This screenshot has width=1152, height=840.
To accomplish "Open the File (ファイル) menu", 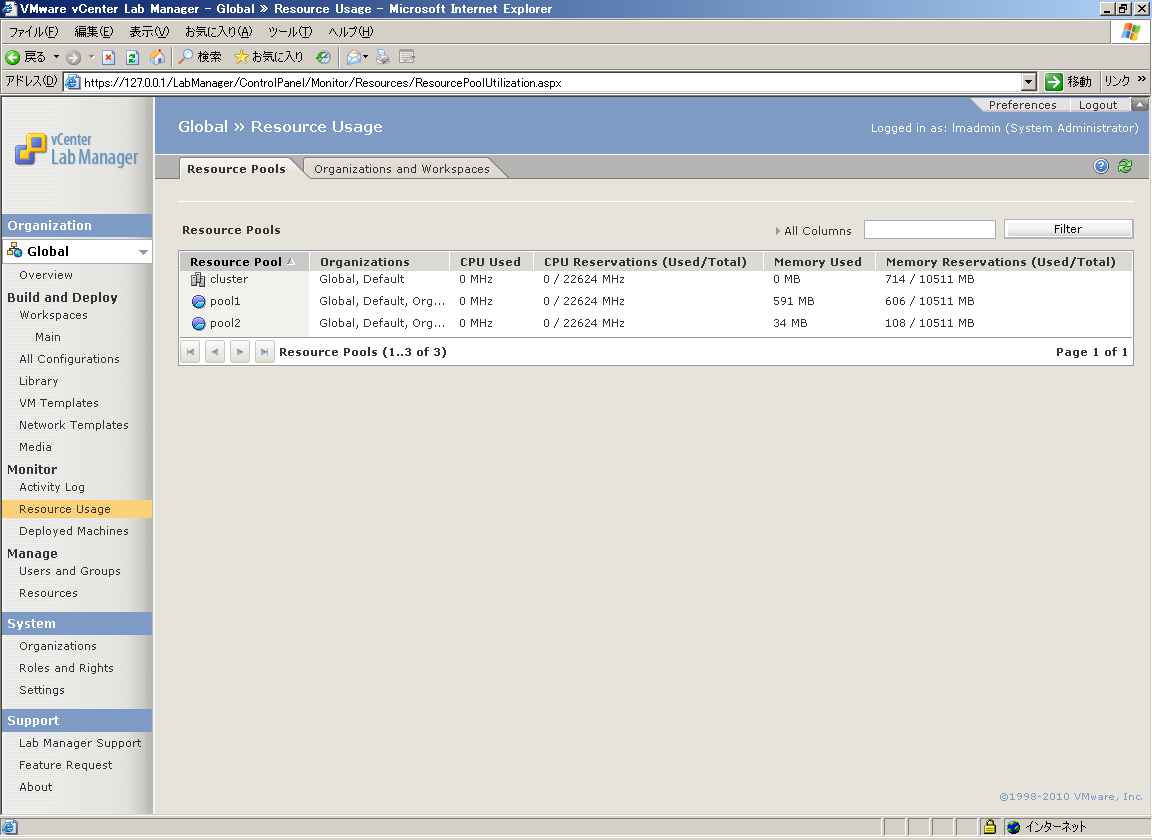I will 33,32.
